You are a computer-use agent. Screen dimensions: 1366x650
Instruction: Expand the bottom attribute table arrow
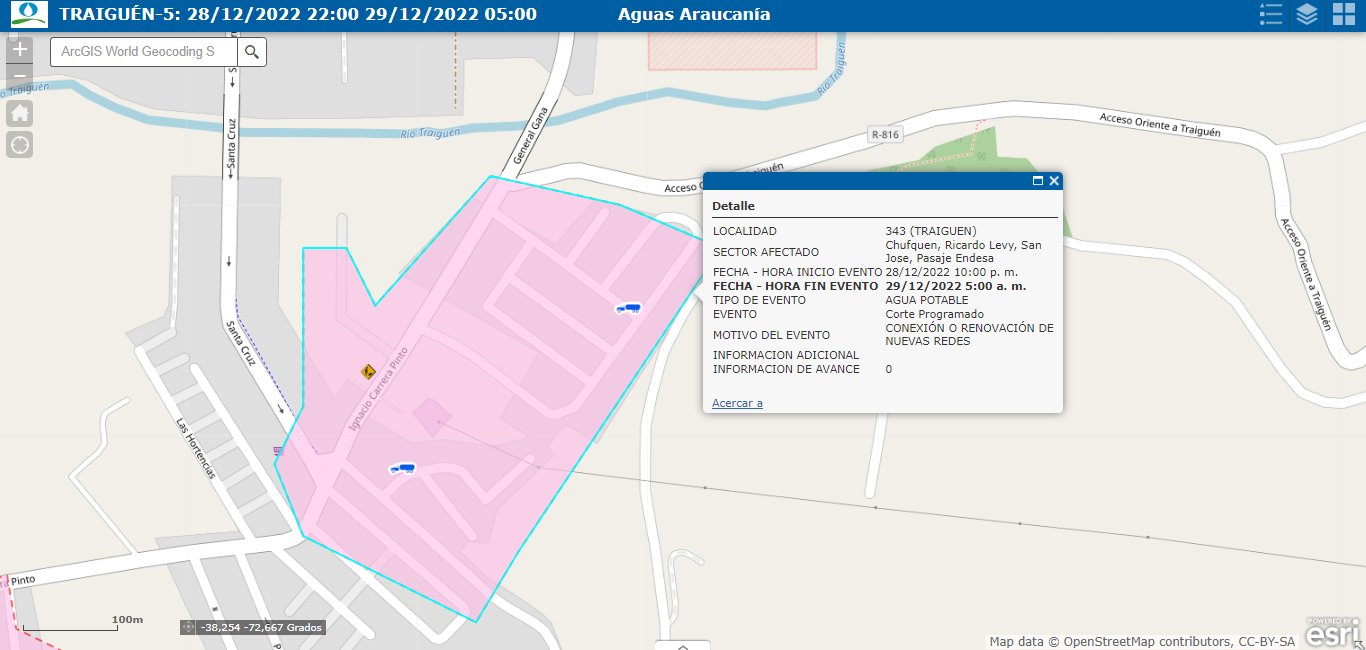[683, 645]
